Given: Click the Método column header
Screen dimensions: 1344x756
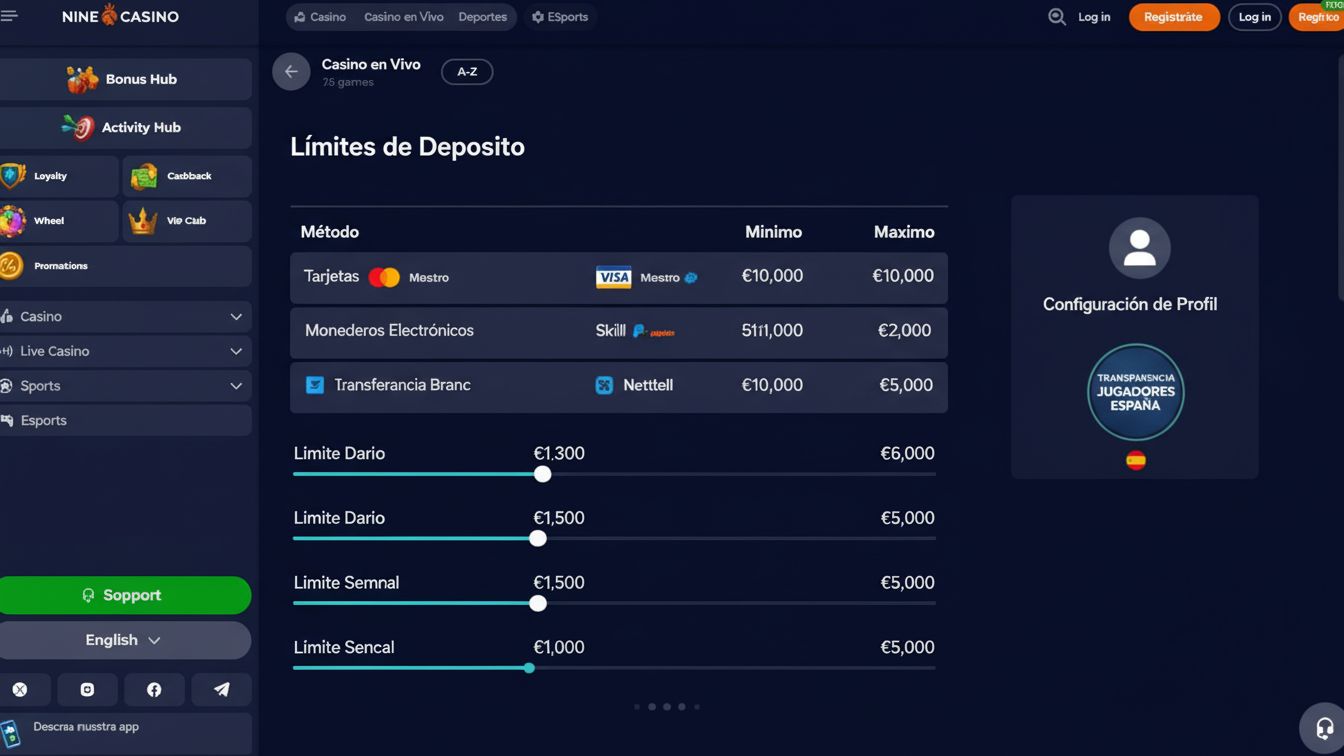Looking at the screenshot, I should (330, 232).
